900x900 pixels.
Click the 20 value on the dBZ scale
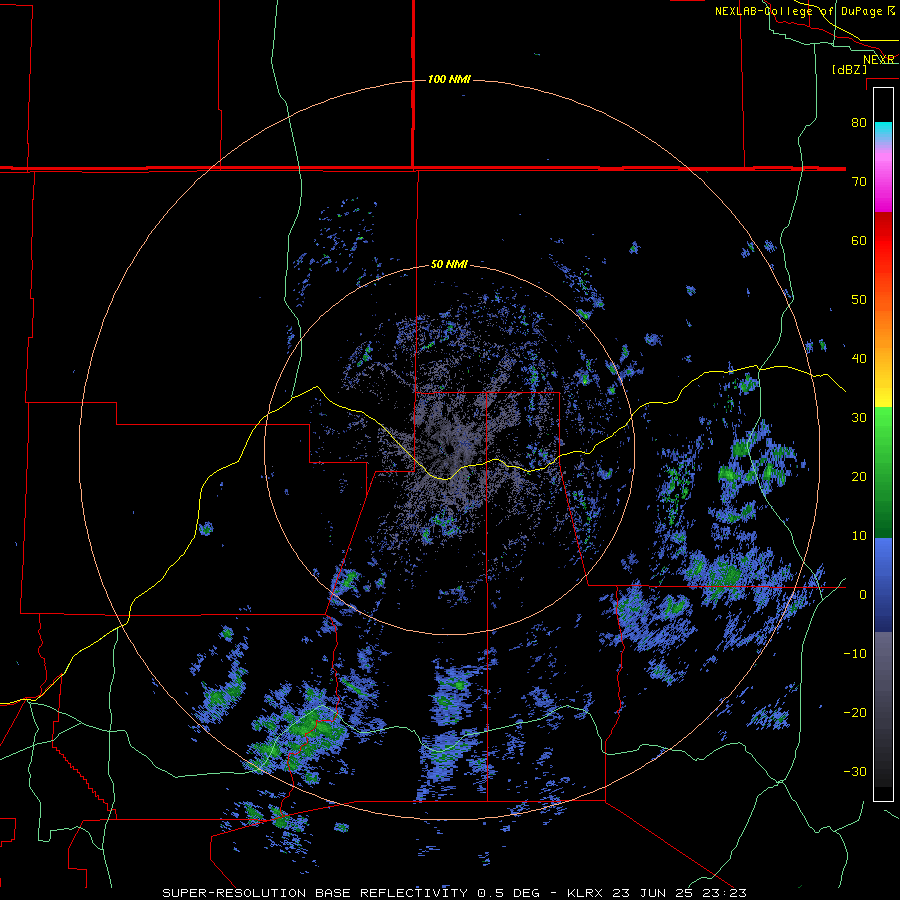pos(859,477)
